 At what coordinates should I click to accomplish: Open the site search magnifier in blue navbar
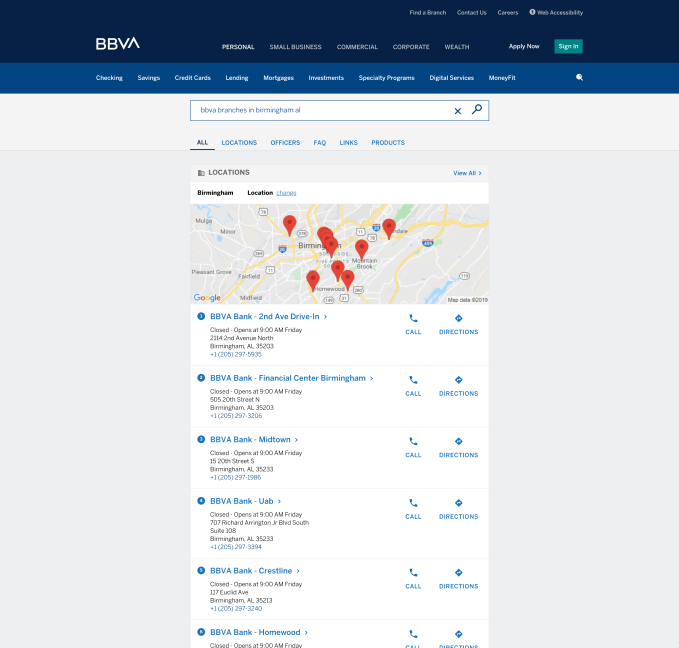pyautogui.click(x=579, y=78)
